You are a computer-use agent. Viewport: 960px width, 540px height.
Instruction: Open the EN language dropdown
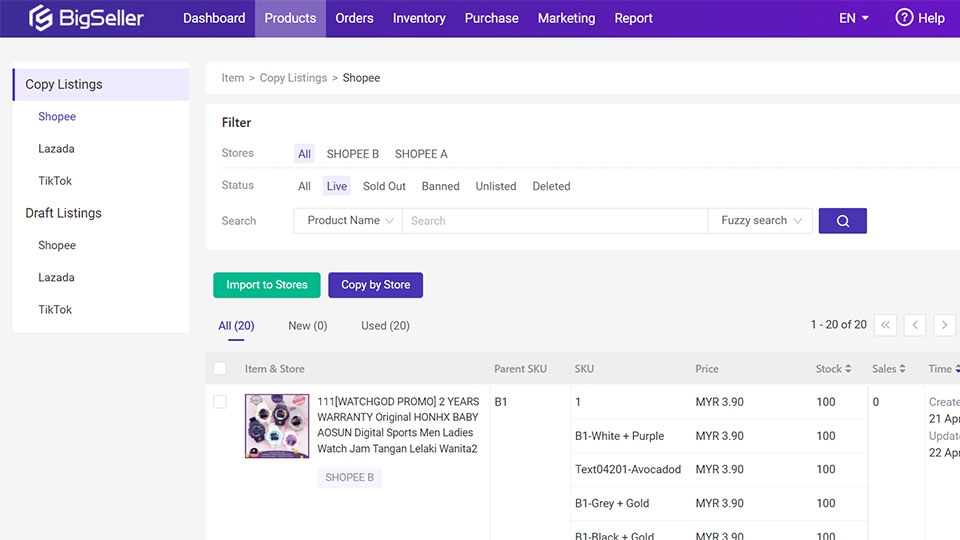(853, 18)
